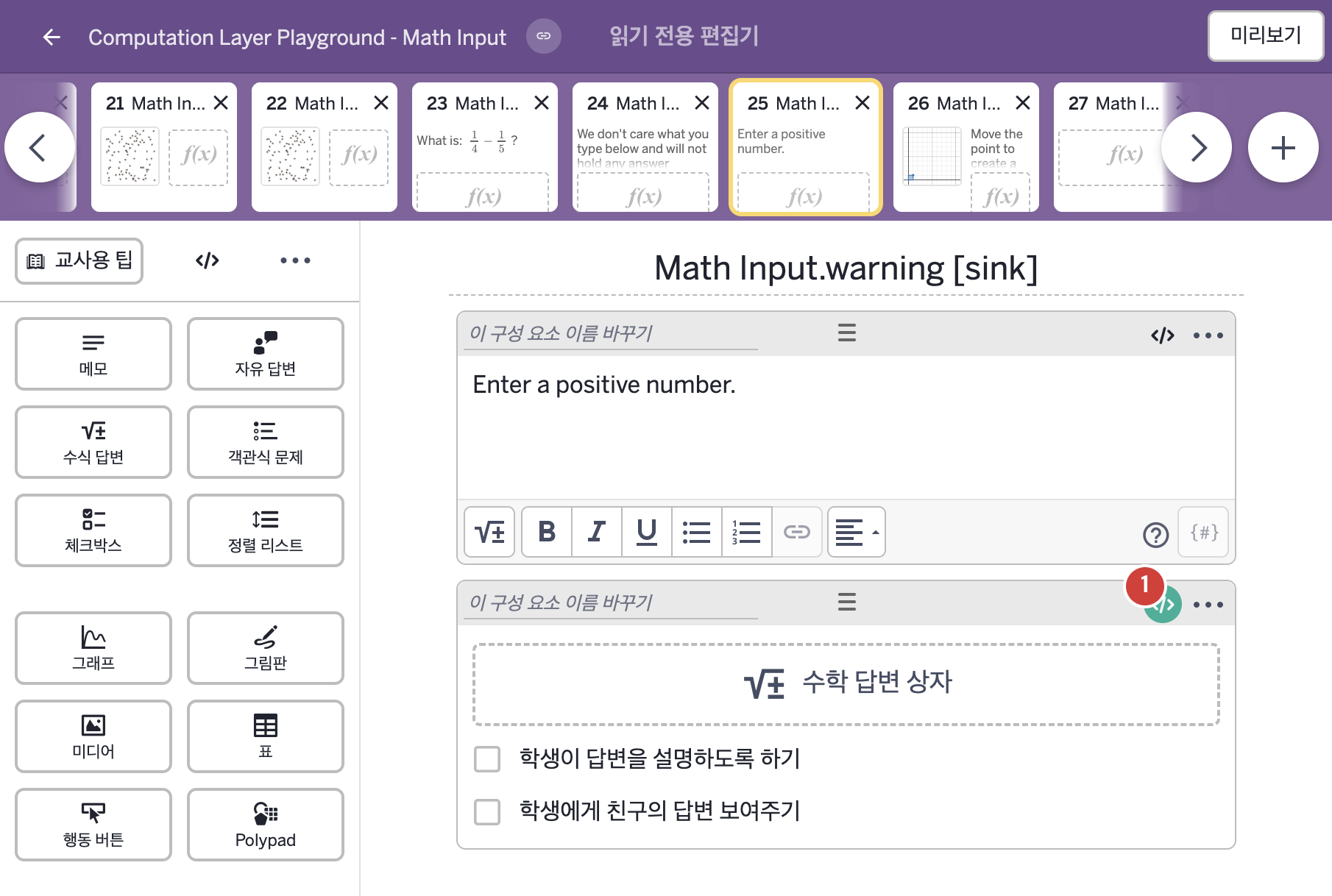Add a 정렬 리스트 ordered list component
1332x896 pixels.
[266, 530]
